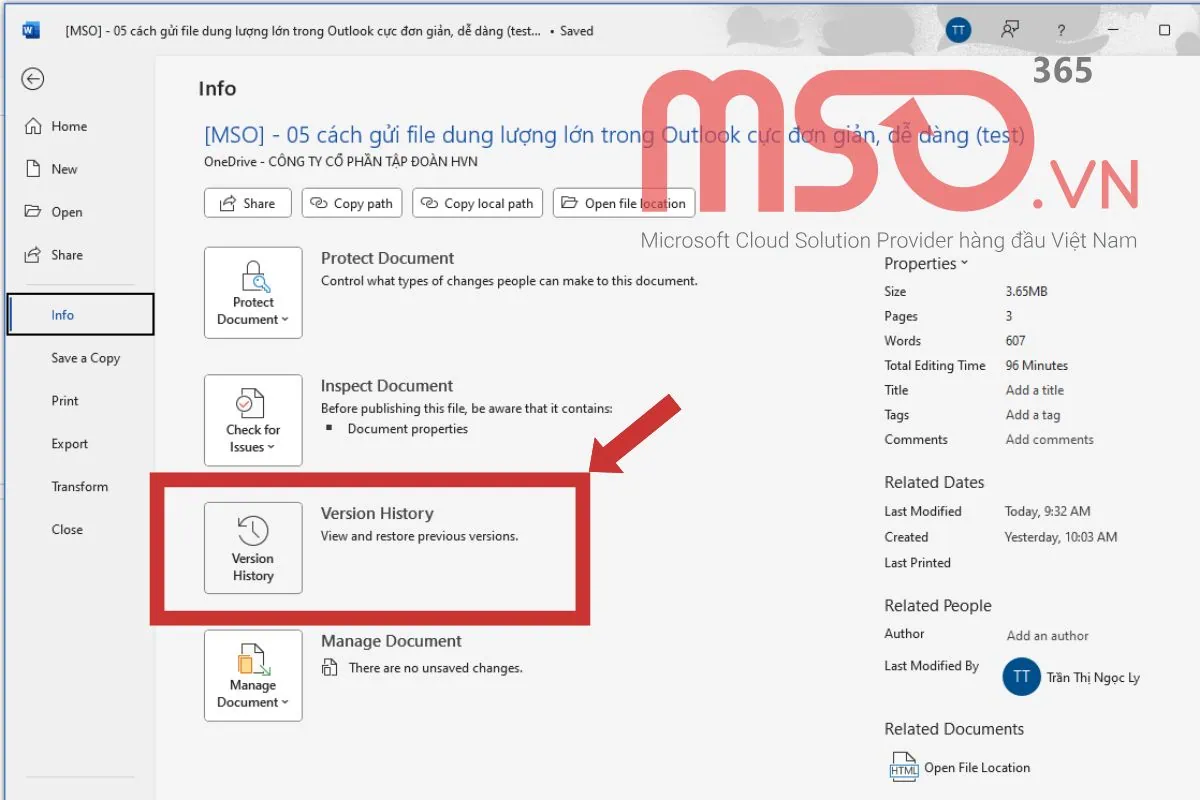Click the feedback person icon in title bar

coord(1010,30)
